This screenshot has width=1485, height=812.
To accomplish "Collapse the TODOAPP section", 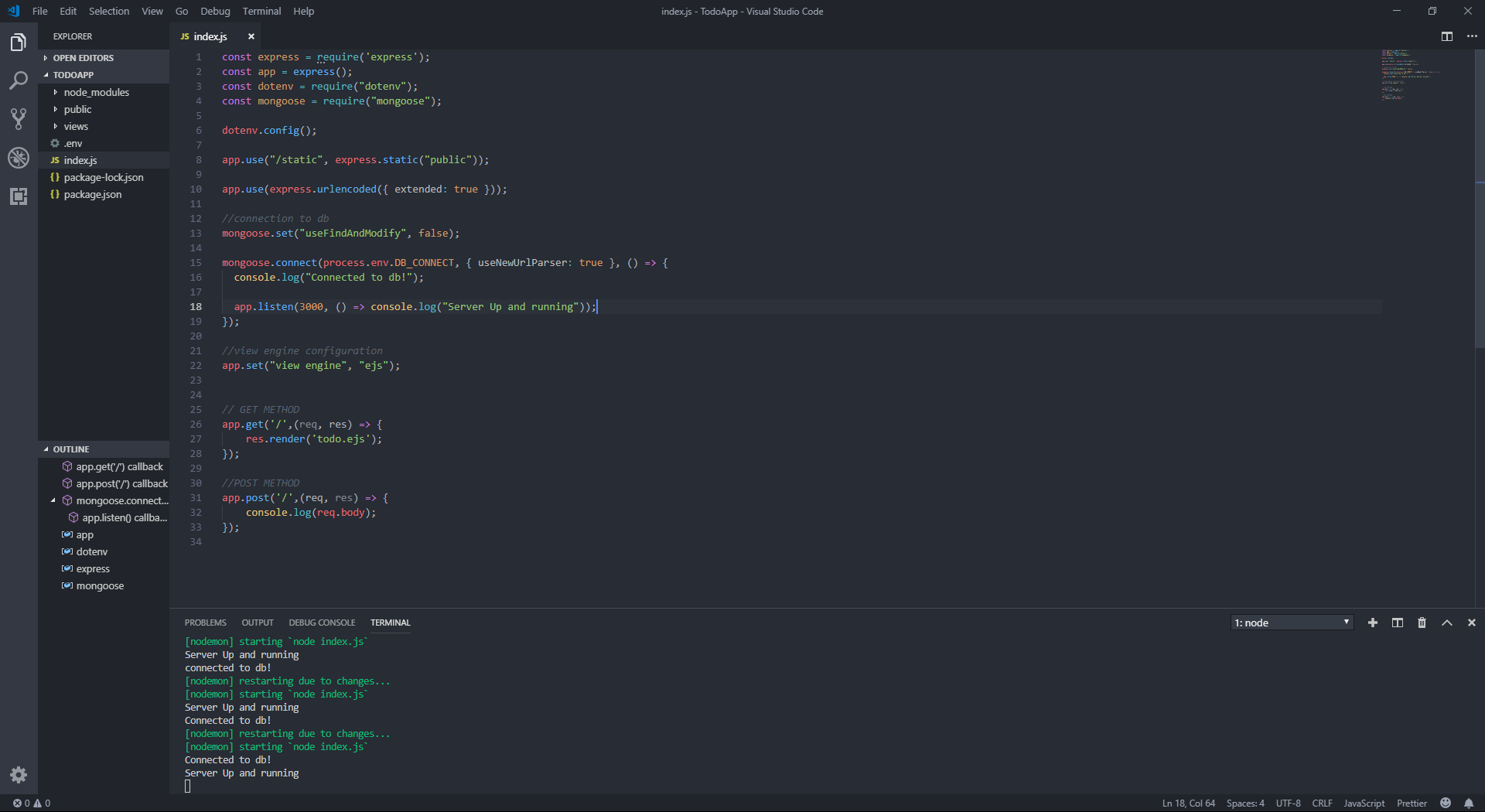I will [x=104, y=75].
